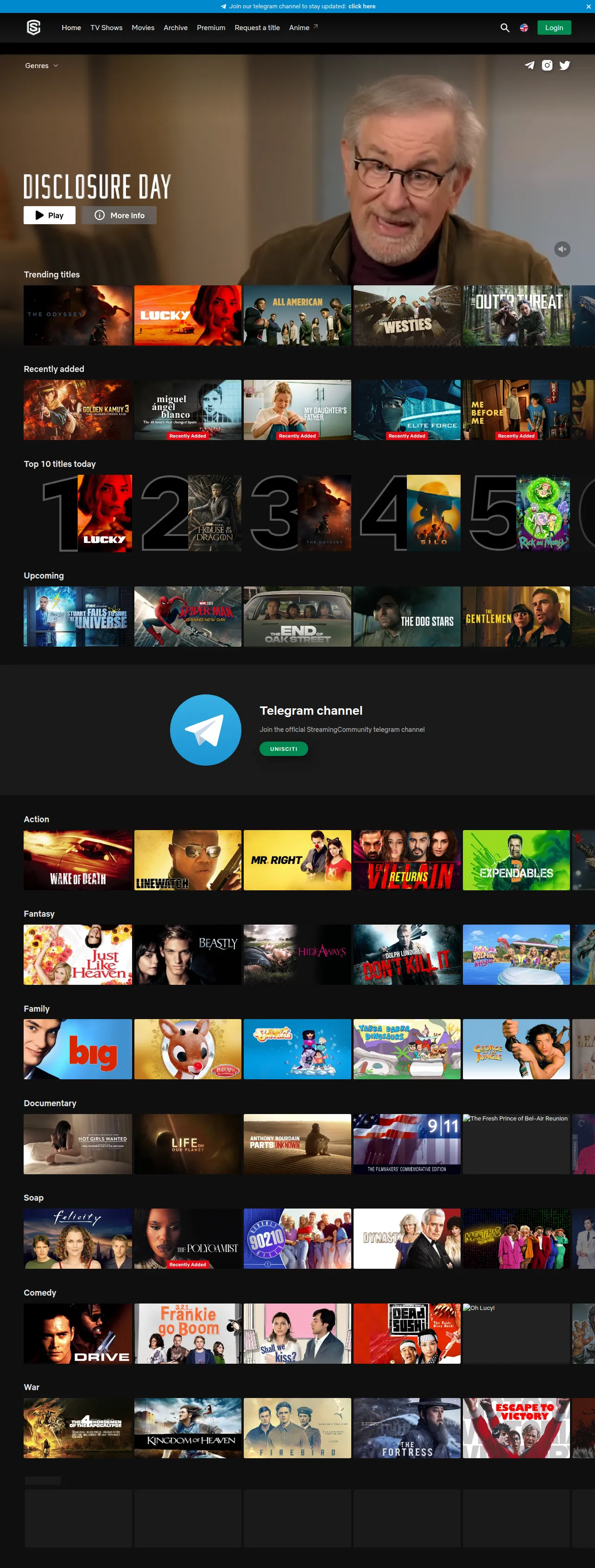Click the large blue Telegram logo

click(x=205, y=730)
